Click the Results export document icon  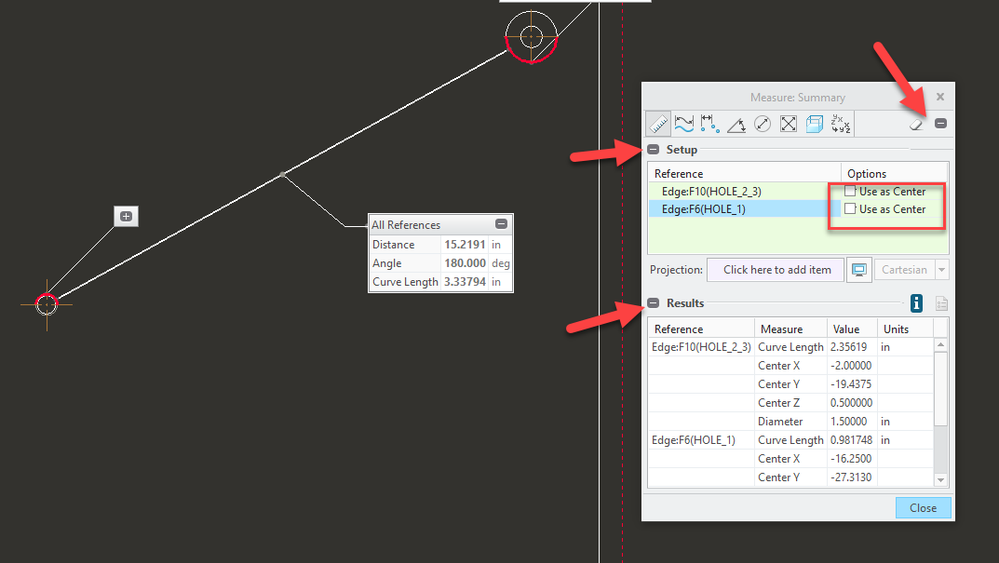(941, 304)
